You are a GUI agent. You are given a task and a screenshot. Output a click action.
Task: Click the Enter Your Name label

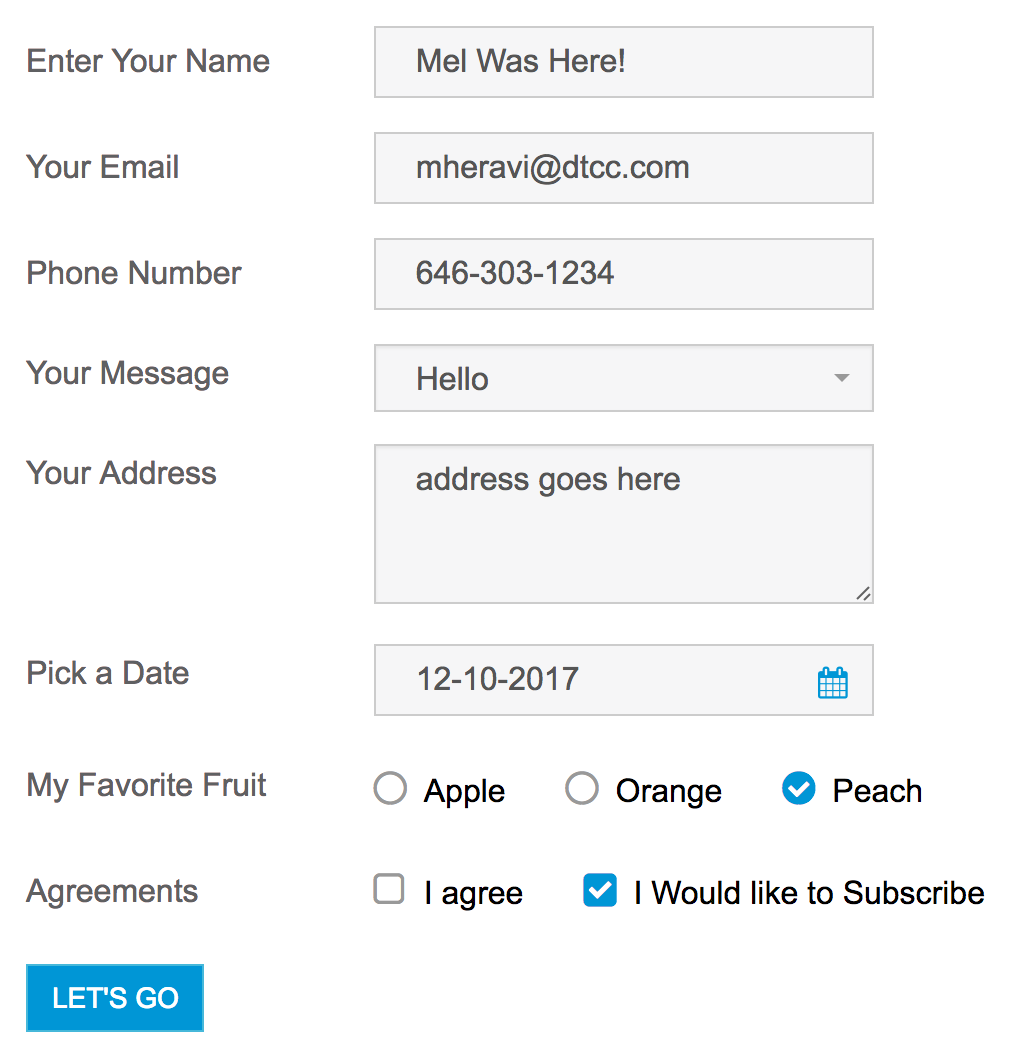[x=148, y=61]
